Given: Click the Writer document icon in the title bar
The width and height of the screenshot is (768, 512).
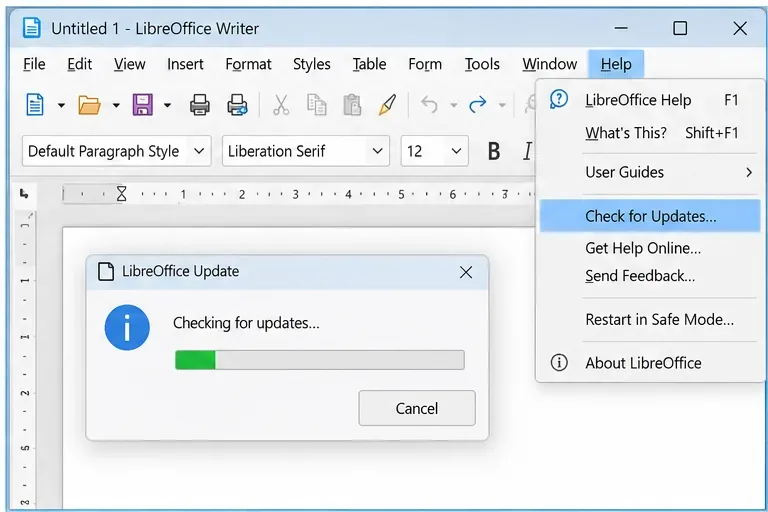Looking at the screenshot, I should click(32, 28).
